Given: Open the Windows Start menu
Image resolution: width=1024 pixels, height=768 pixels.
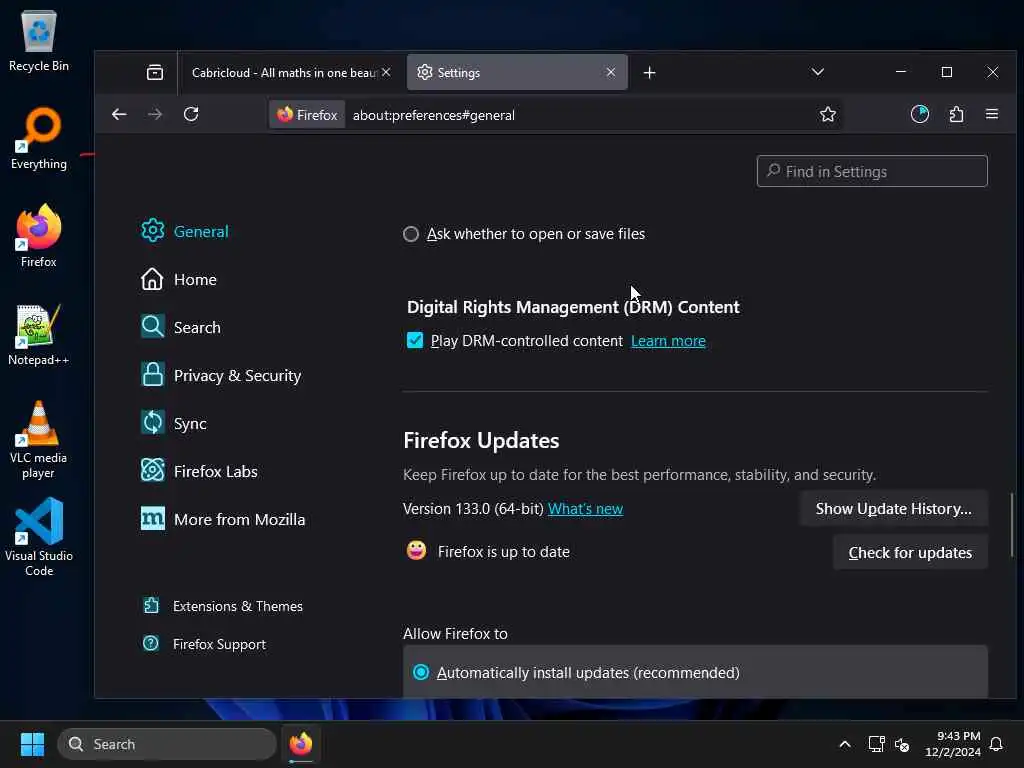Looking at the screenshot, I should pos(32,744).
